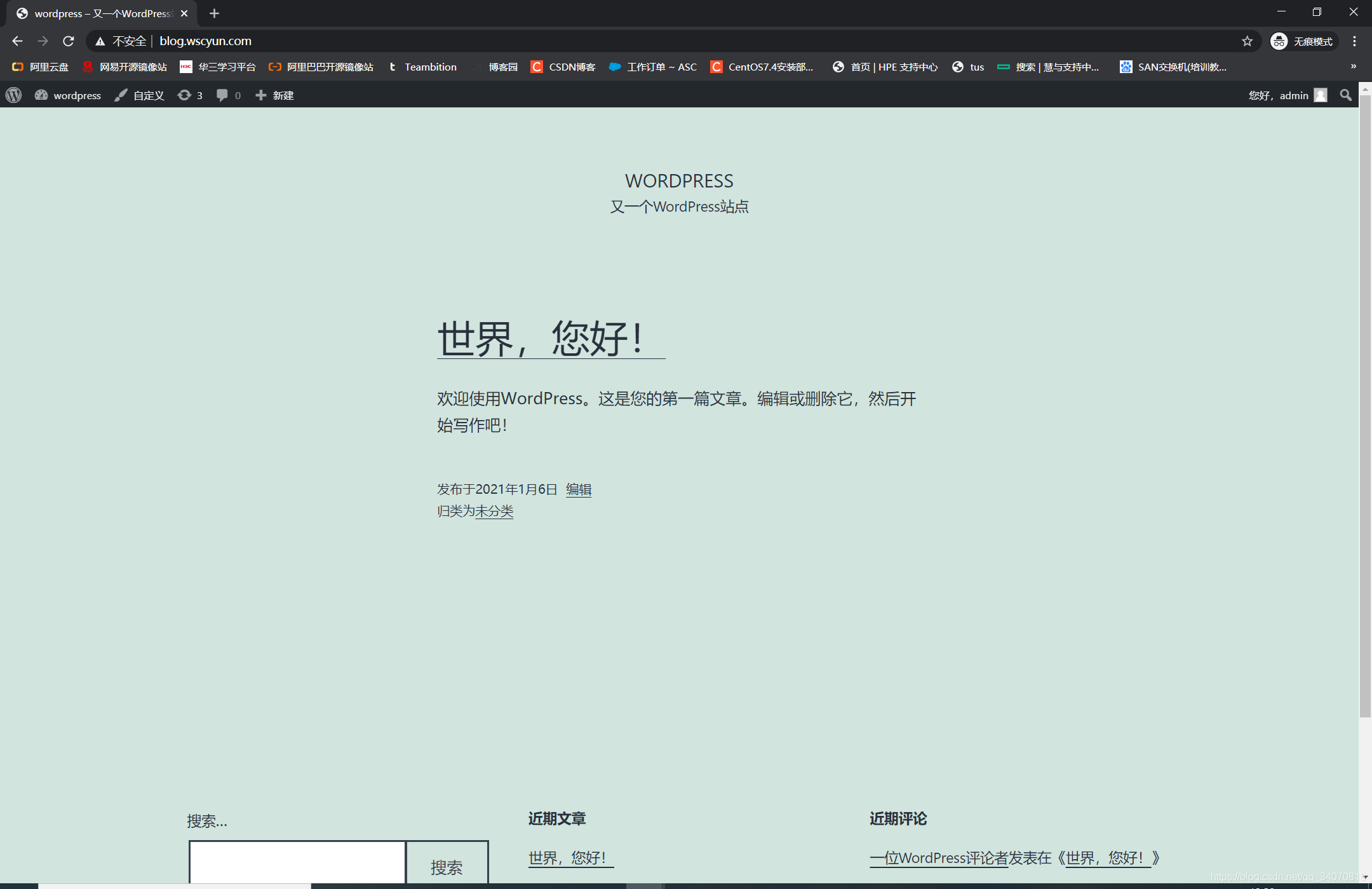Click inside the search text field
This screenshot has height=889, width=1372.
(x=297, y=863)
